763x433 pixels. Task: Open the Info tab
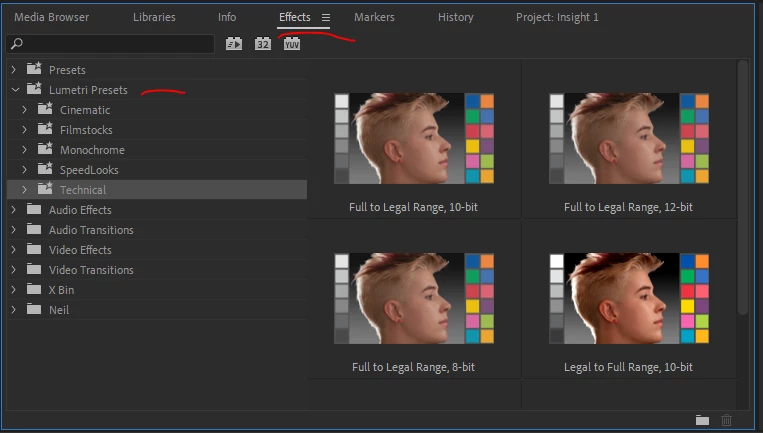coord(227,18)
